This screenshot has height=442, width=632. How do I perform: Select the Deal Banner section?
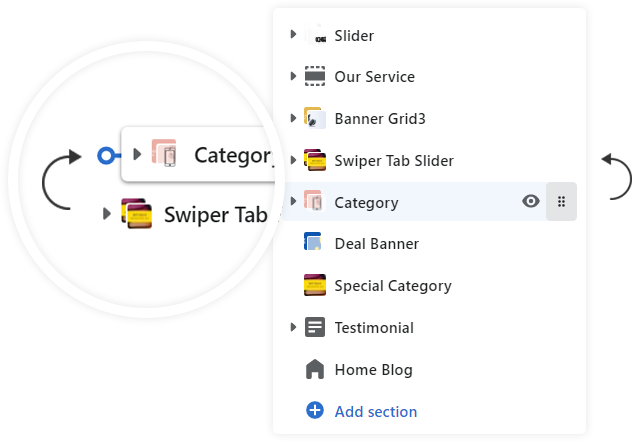376,243
